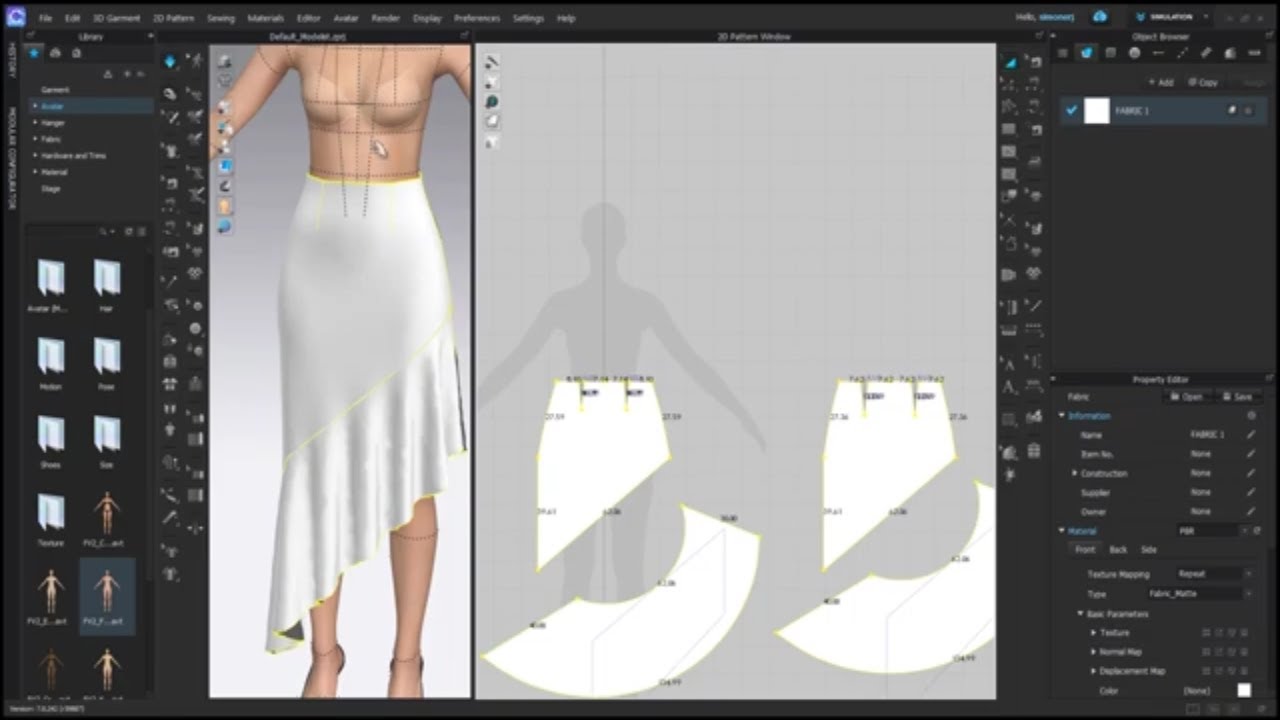The image size is (1280, 720).
Task: Click the edit pencil next to Owner
Action: (1250, 511)
